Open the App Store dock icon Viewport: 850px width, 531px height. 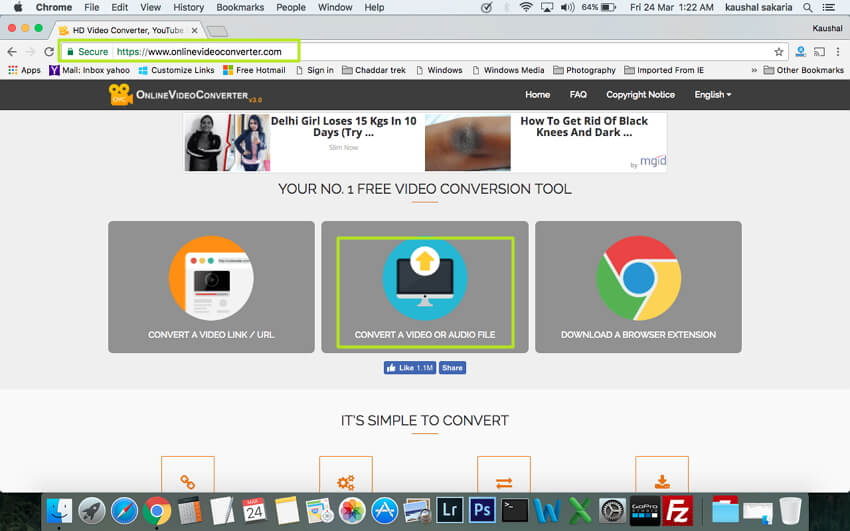coord(384,510)
